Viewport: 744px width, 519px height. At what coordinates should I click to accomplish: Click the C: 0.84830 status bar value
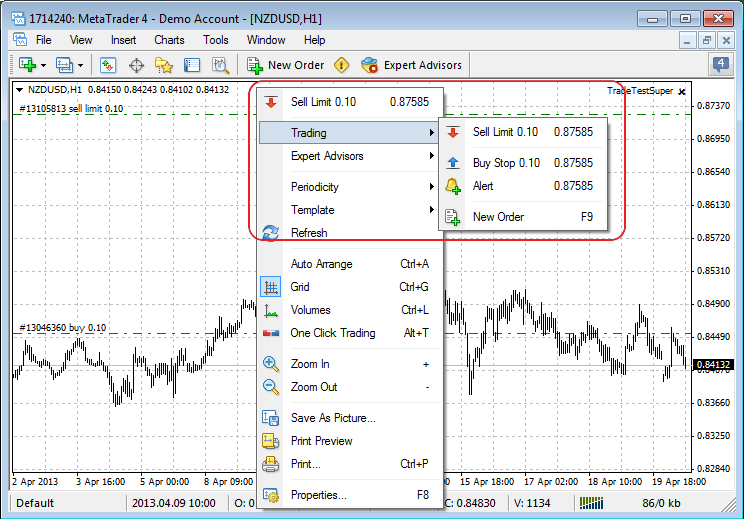point(470,503)
